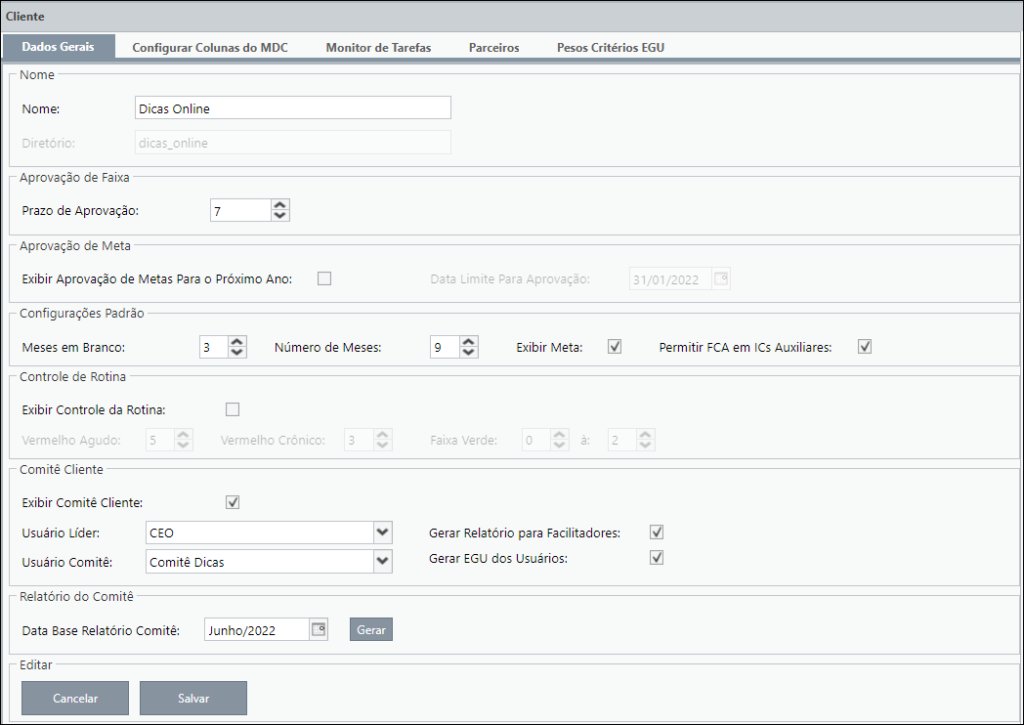Open calendar picker for Data Base Relatório Comitê

point(318,630)
